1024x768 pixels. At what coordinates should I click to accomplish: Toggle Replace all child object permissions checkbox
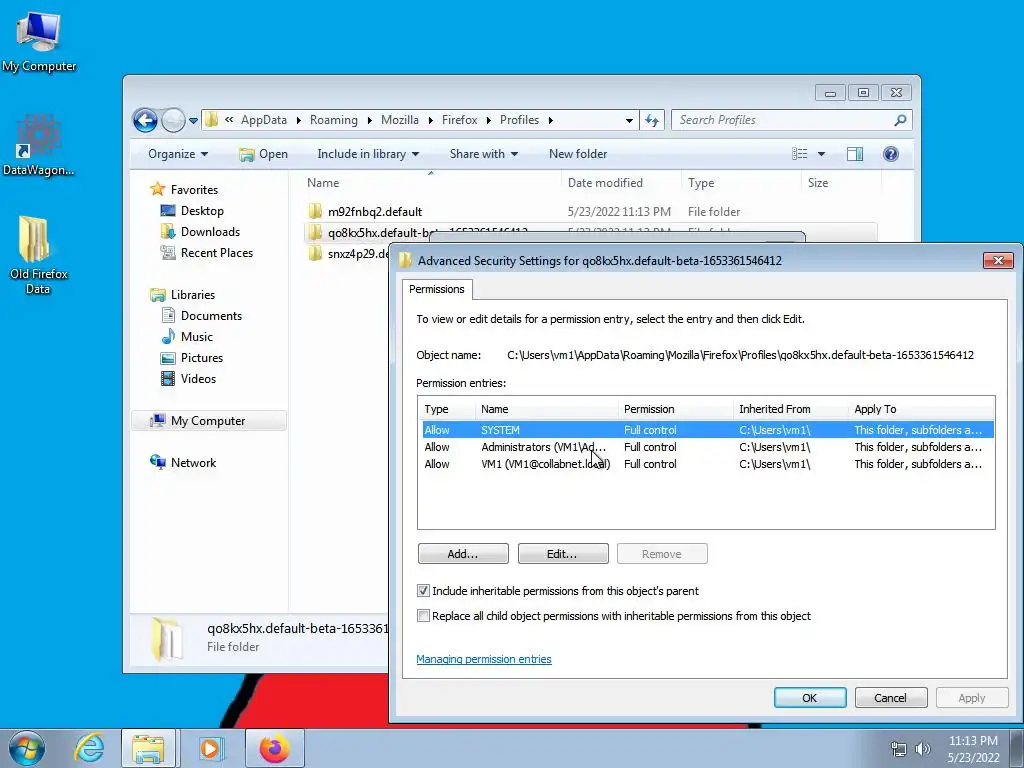tap(423, 616)
